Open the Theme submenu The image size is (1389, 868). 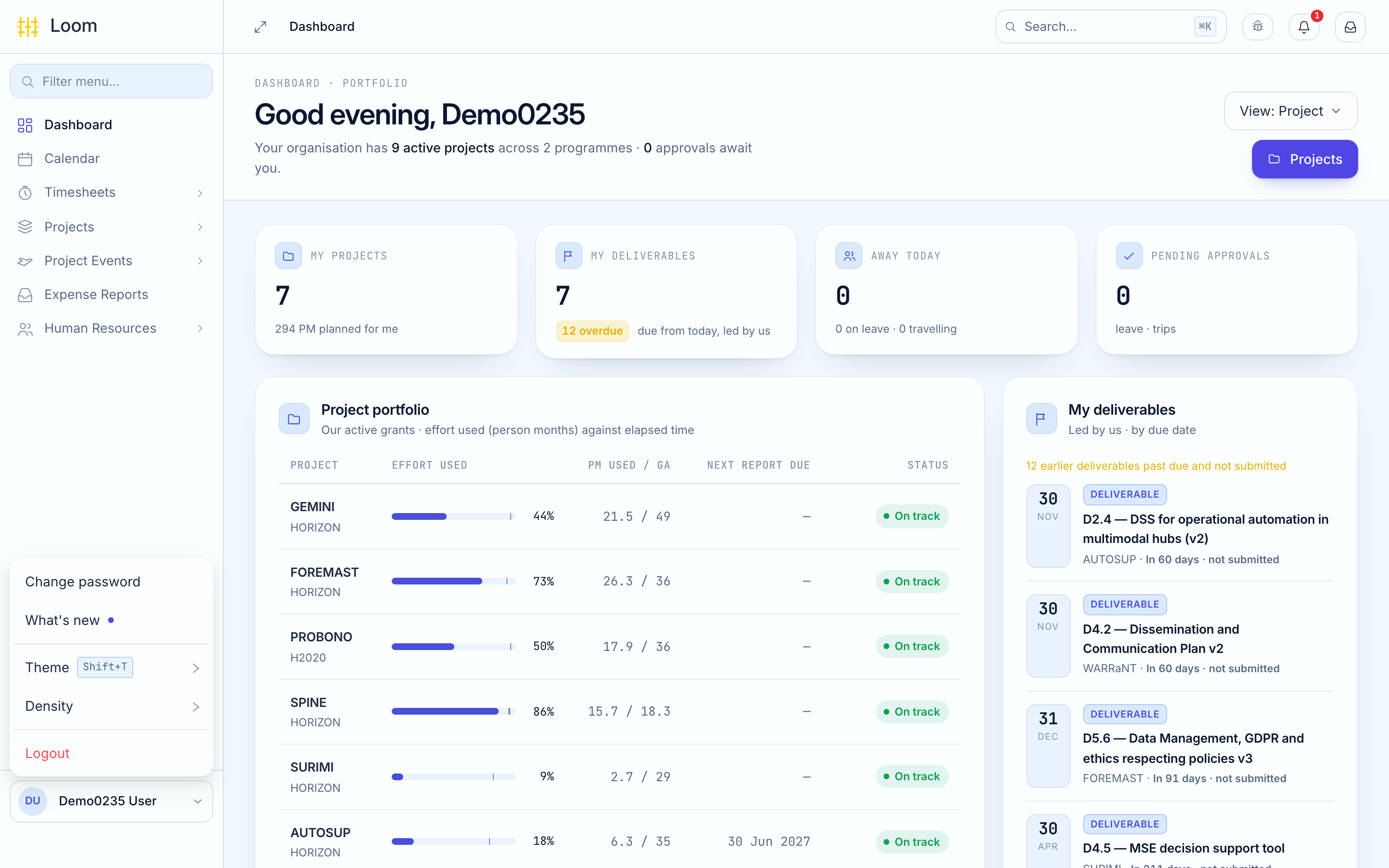click(111, 668)
